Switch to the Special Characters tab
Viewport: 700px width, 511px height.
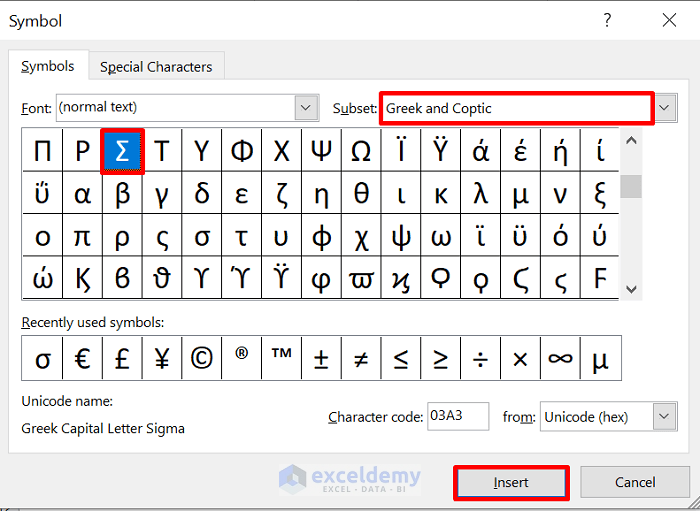pos(156,67)
